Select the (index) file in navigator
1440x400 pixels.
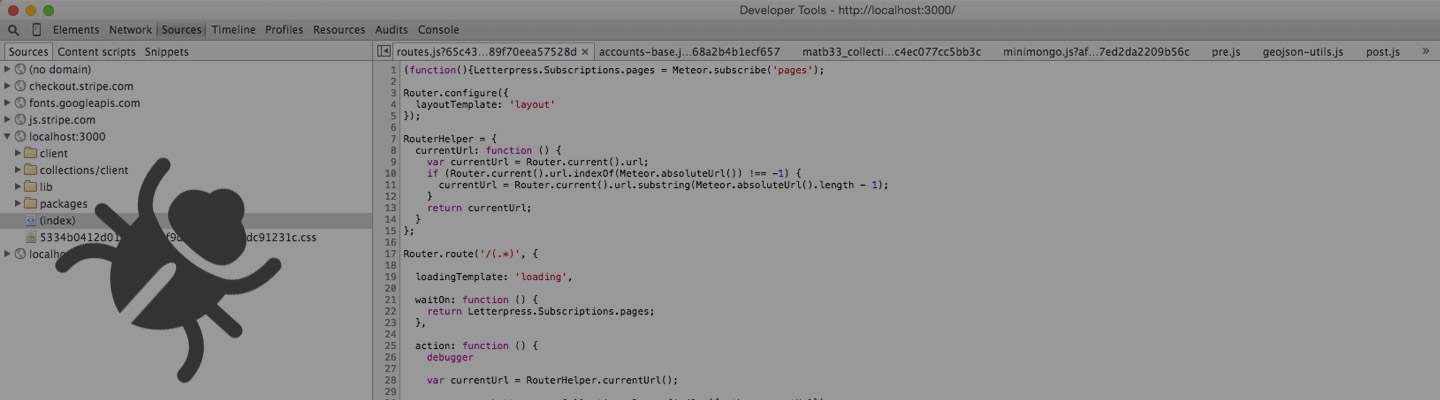tap(186, 220)
